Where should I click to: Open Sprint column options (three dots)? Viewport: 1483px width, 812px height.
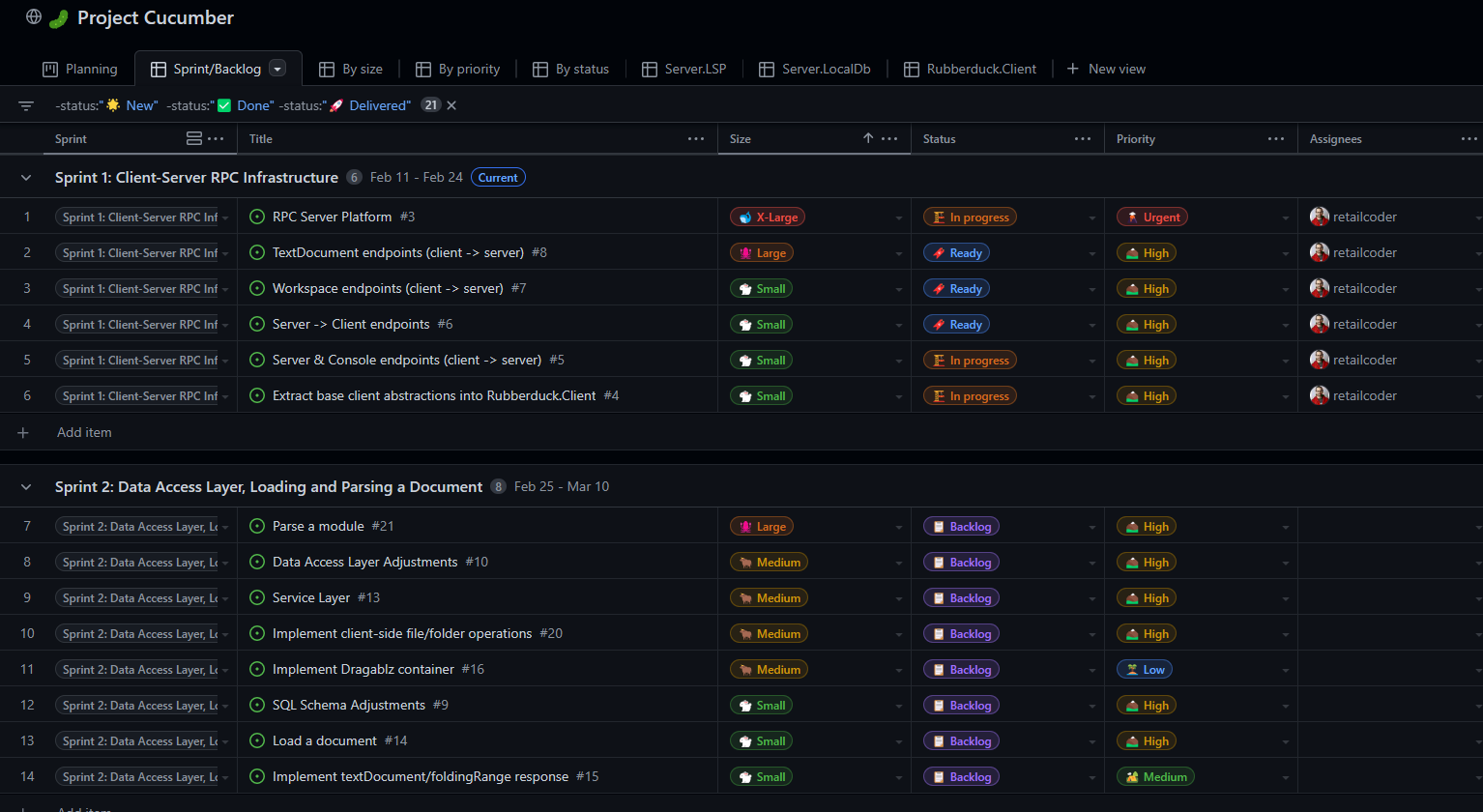click(x=216, y=139)
